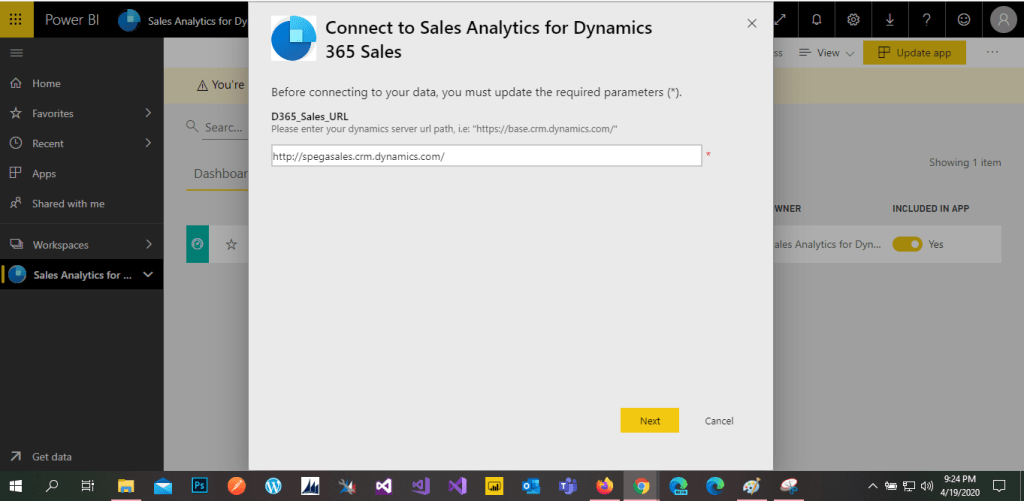1024x501 pixels.
Task: Open Shared with me in sidebar
Action: pyautogui.click(x=68, y=204)
